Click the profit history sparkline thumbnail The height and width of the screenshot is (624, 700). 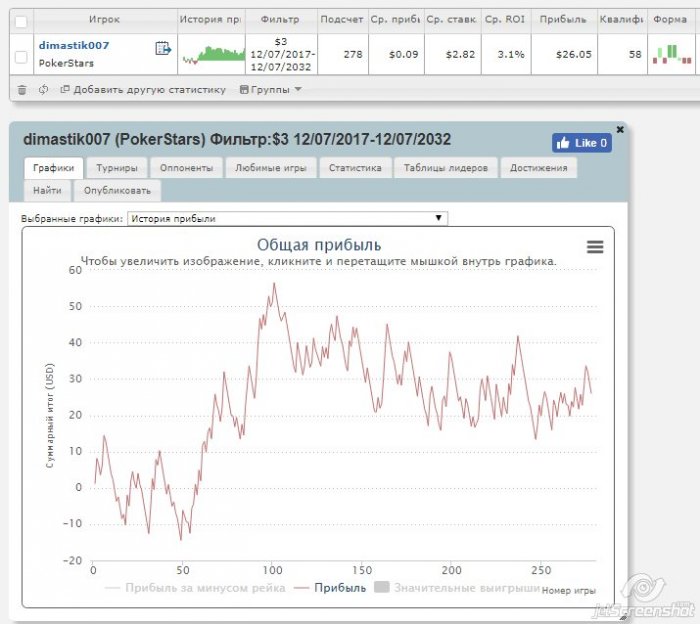click(x=212, y=56)
